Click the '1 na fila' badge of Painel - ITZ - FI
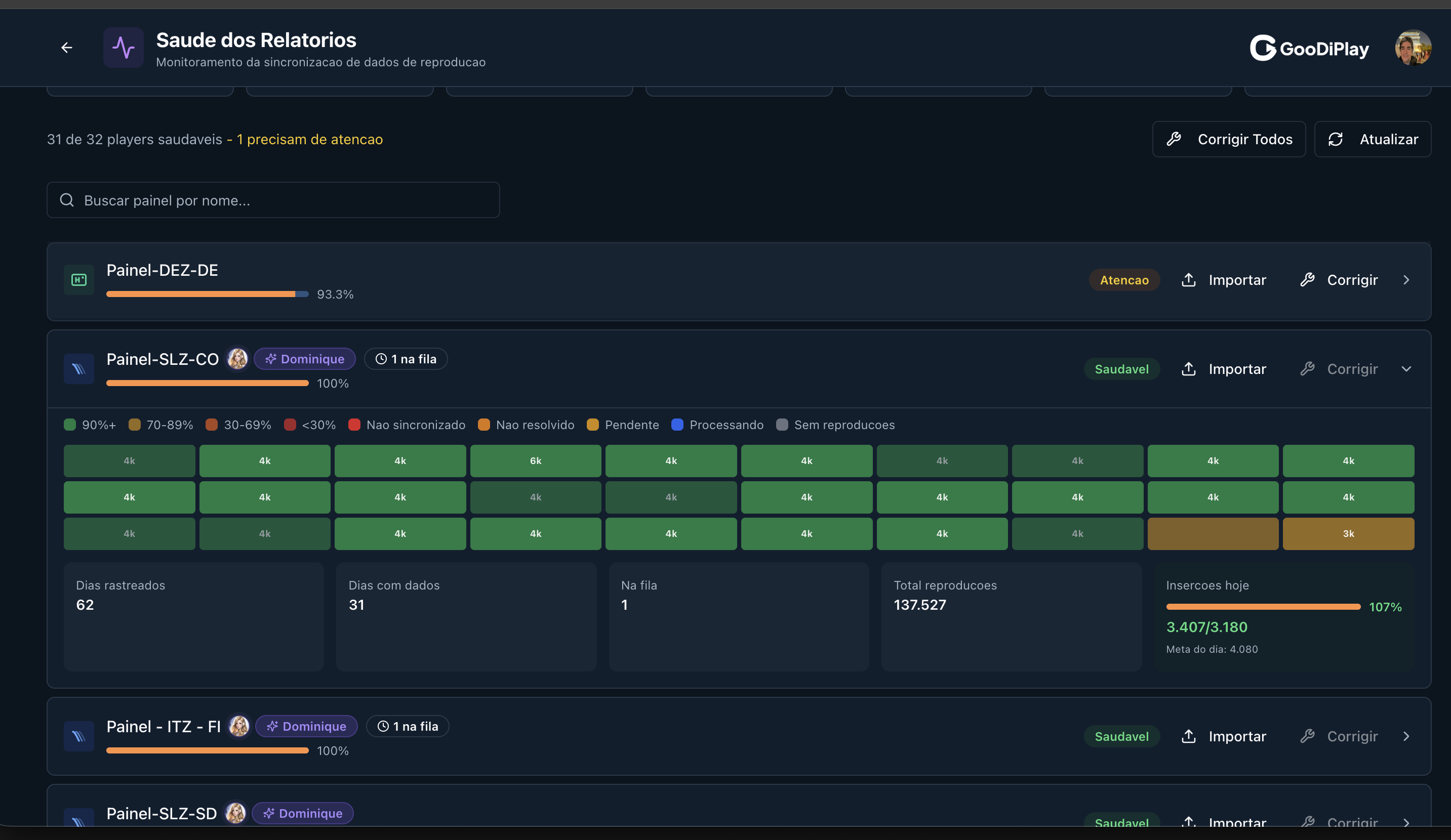 [408, 726]
